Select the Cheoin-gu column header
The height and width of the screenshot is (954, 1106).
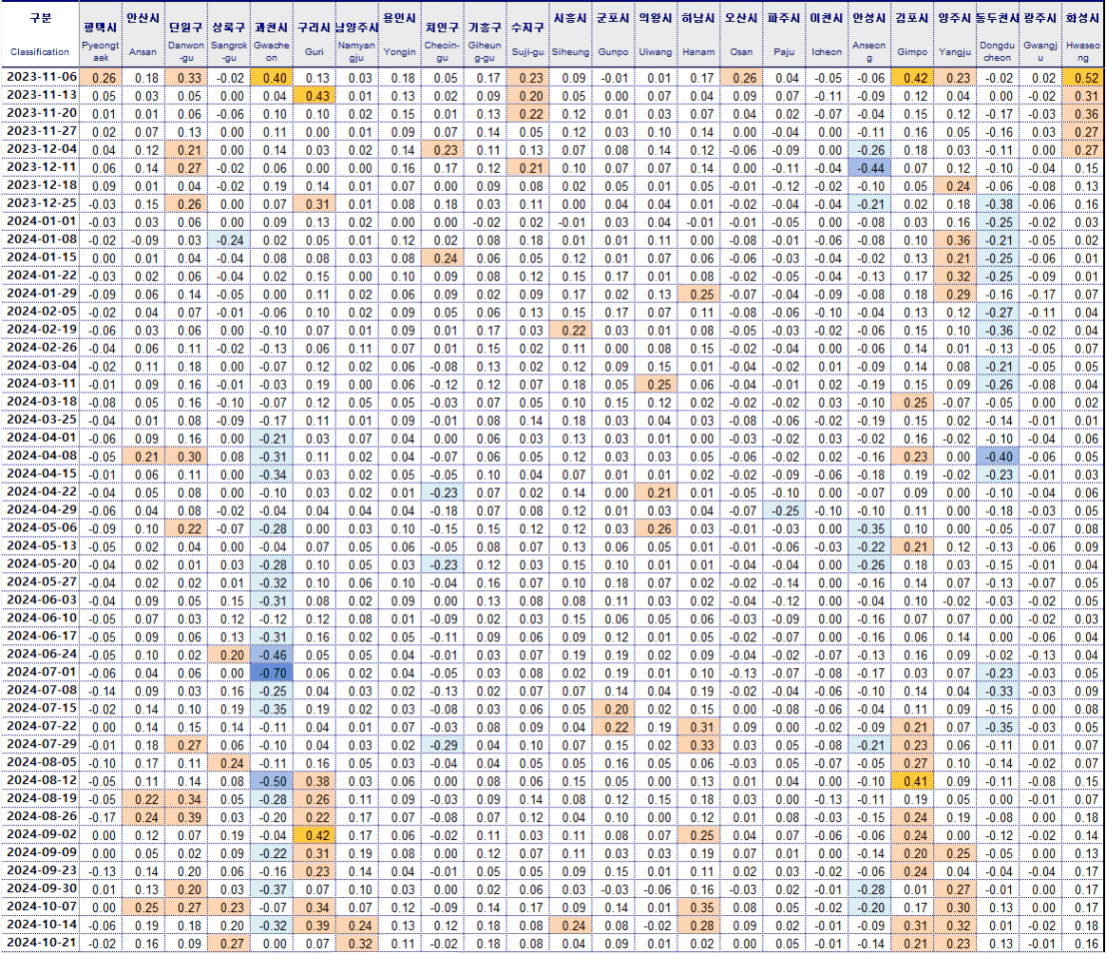pos(442,34)
